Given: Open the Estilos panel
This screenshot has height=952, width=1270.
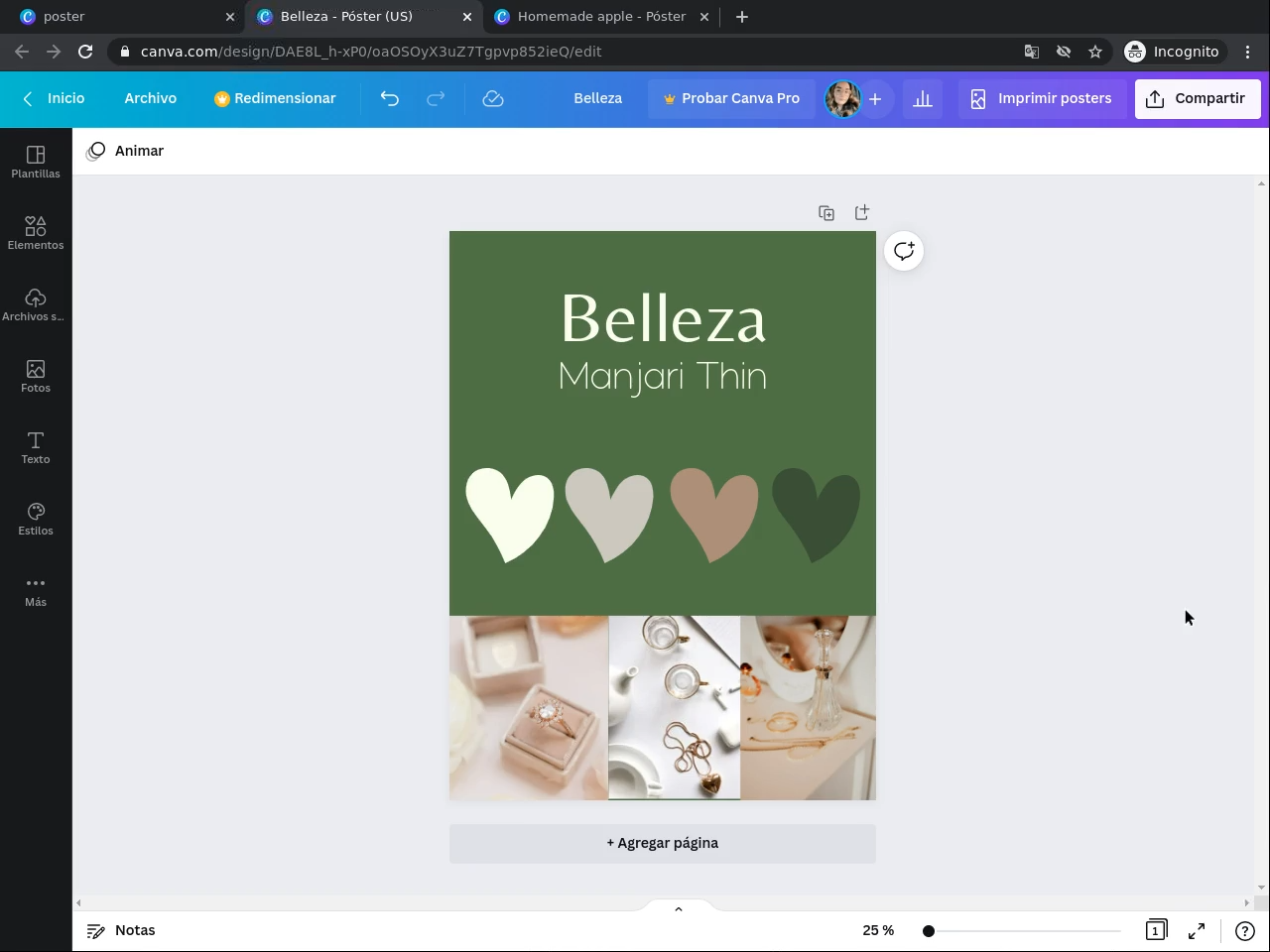Looking at the screenshot, I should click(36, 519).
